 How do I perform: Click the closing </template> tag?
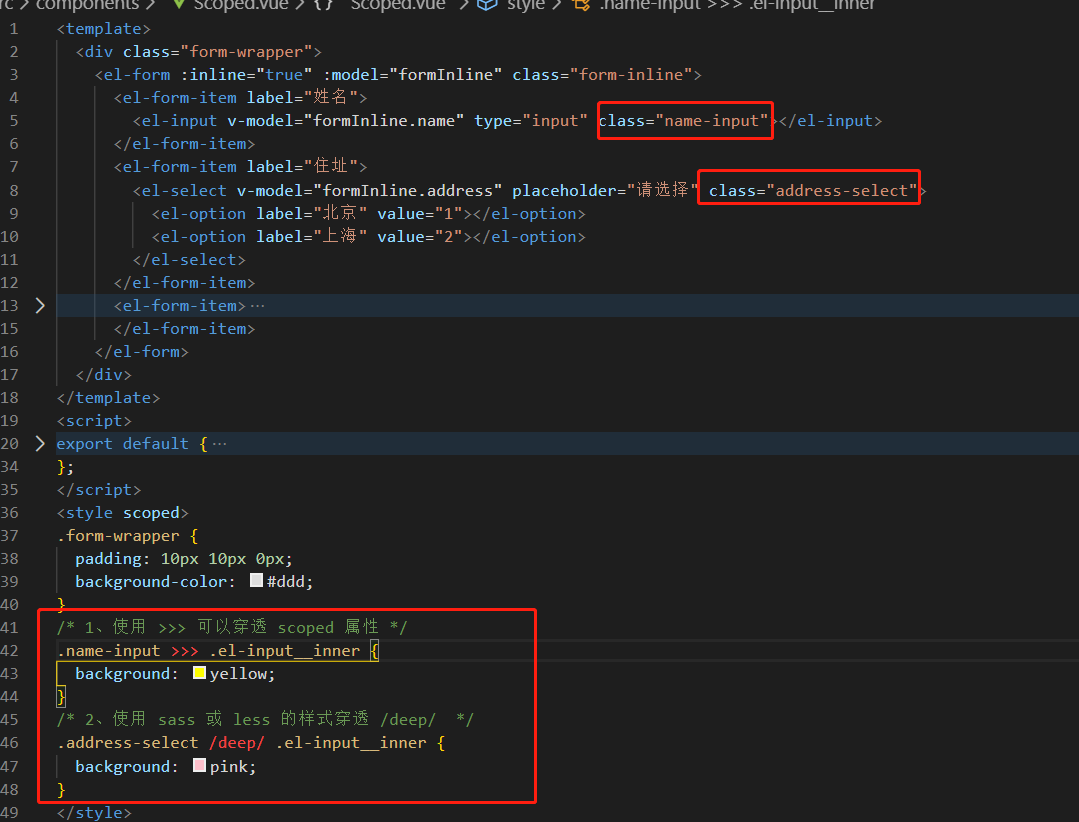click(x=108, y=398)
